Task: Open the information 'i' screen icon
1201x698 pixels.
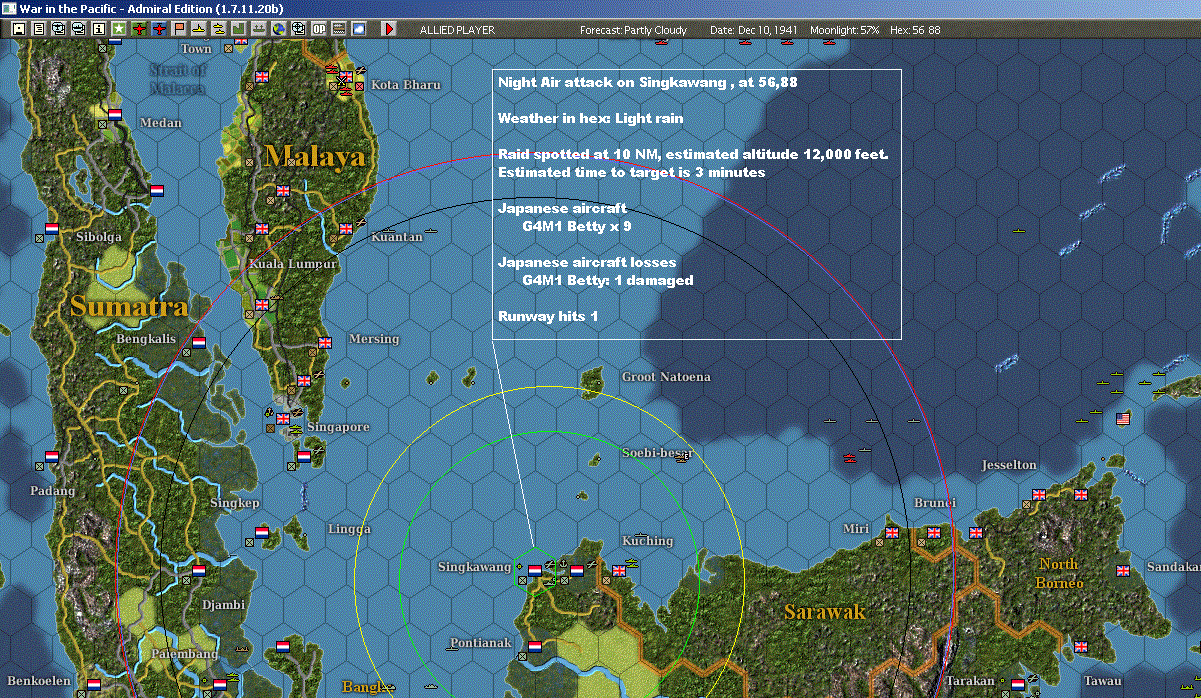Action: click(98, 29)
